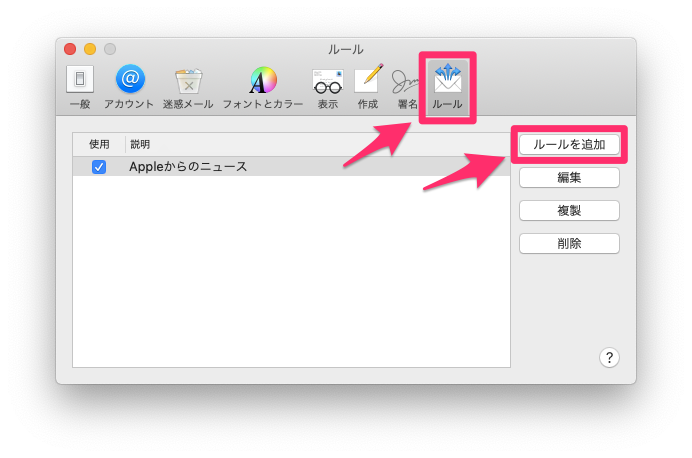Click the ルールを追加 button

pos(569,144)
